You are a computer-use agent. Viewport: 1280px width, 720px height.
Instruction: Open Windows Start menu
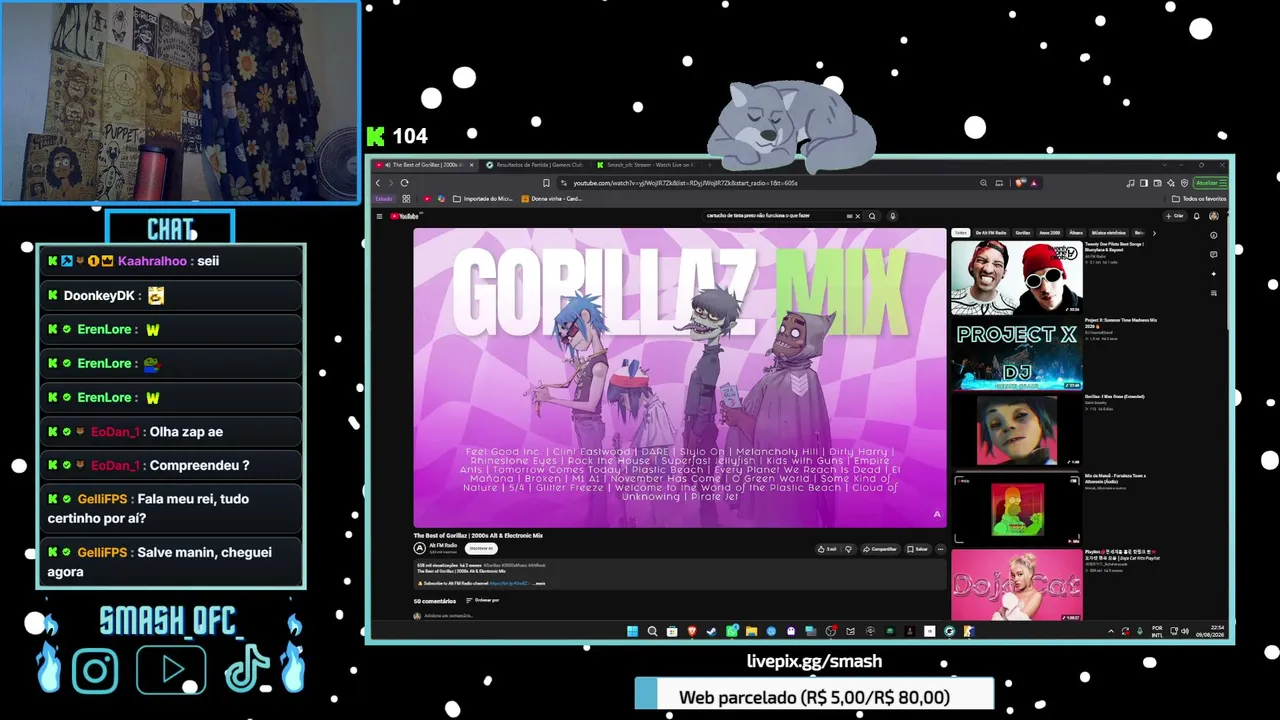pos(632,631)
